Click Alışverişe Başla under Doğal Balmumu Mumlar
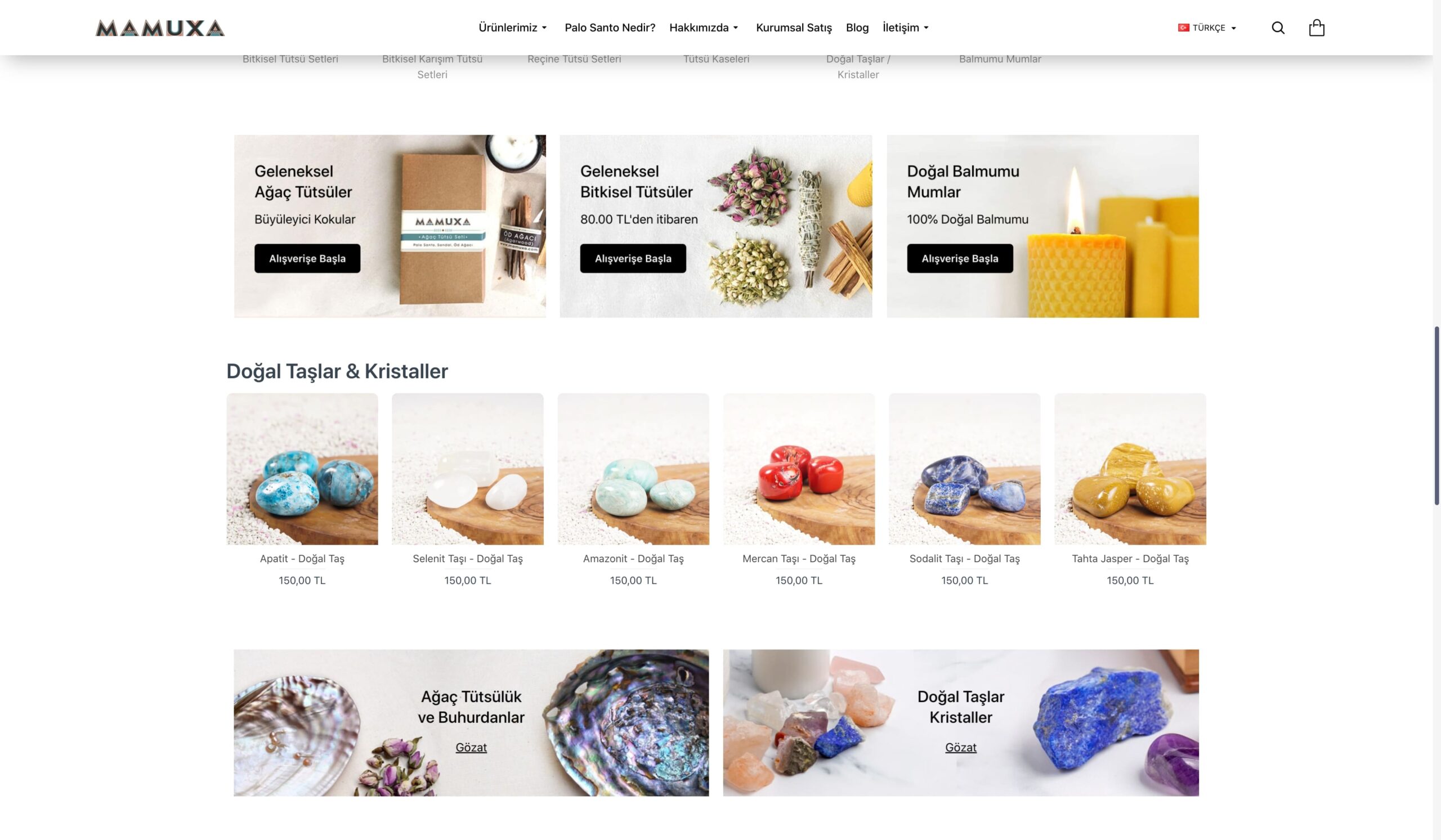The image size is (1441, 840). click(x=960, y=258)
